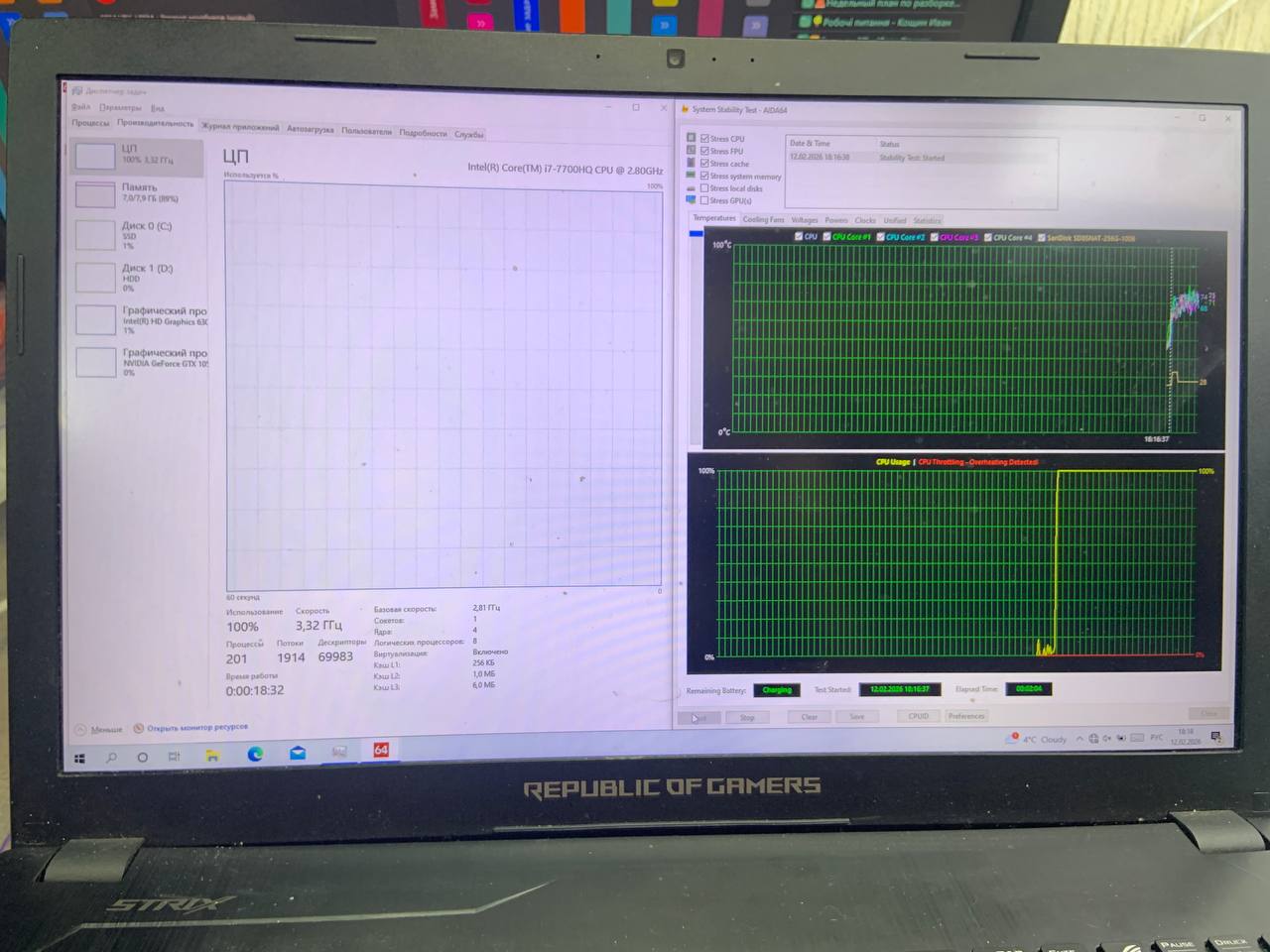Toggle the CPU Core #1 graph checkbox
1270x952 pixels.
[x=826, y=237]
